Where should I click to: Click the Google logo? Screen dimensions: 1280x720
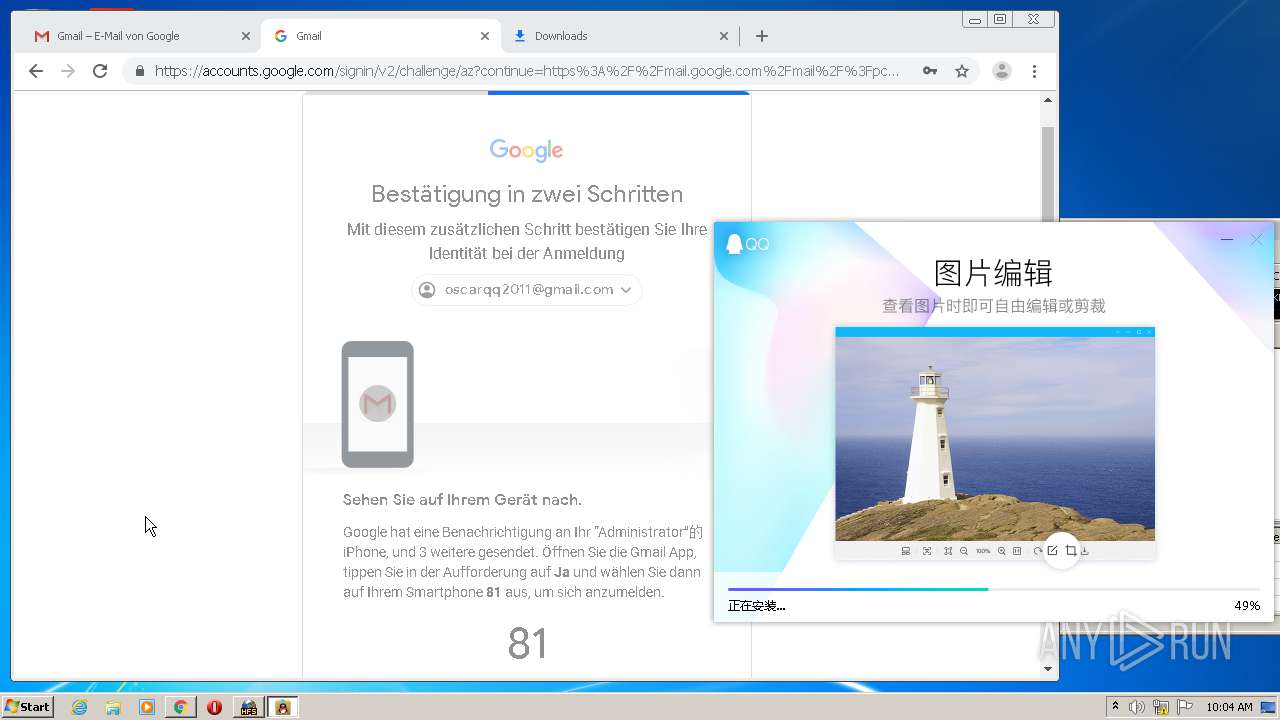[x=527, y=150]
